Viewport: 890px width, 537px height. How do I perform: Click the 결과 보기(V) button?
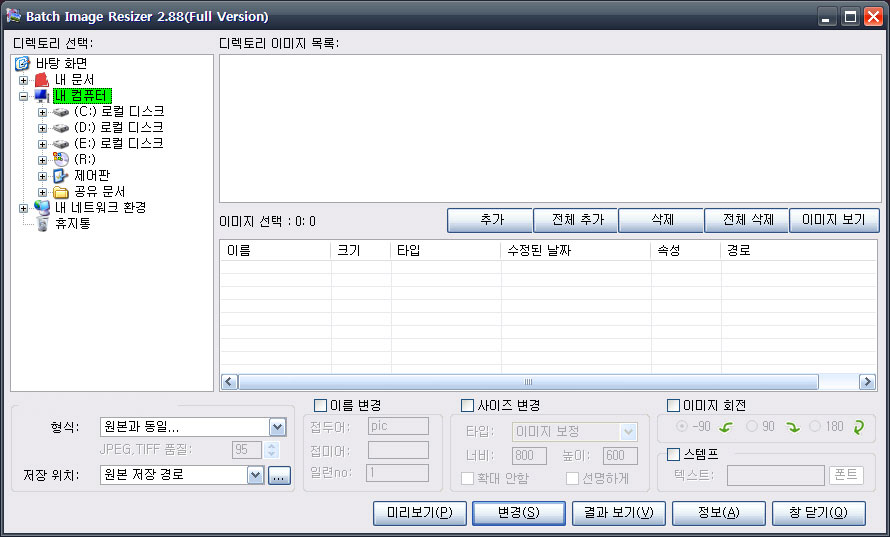coord(619,513)
